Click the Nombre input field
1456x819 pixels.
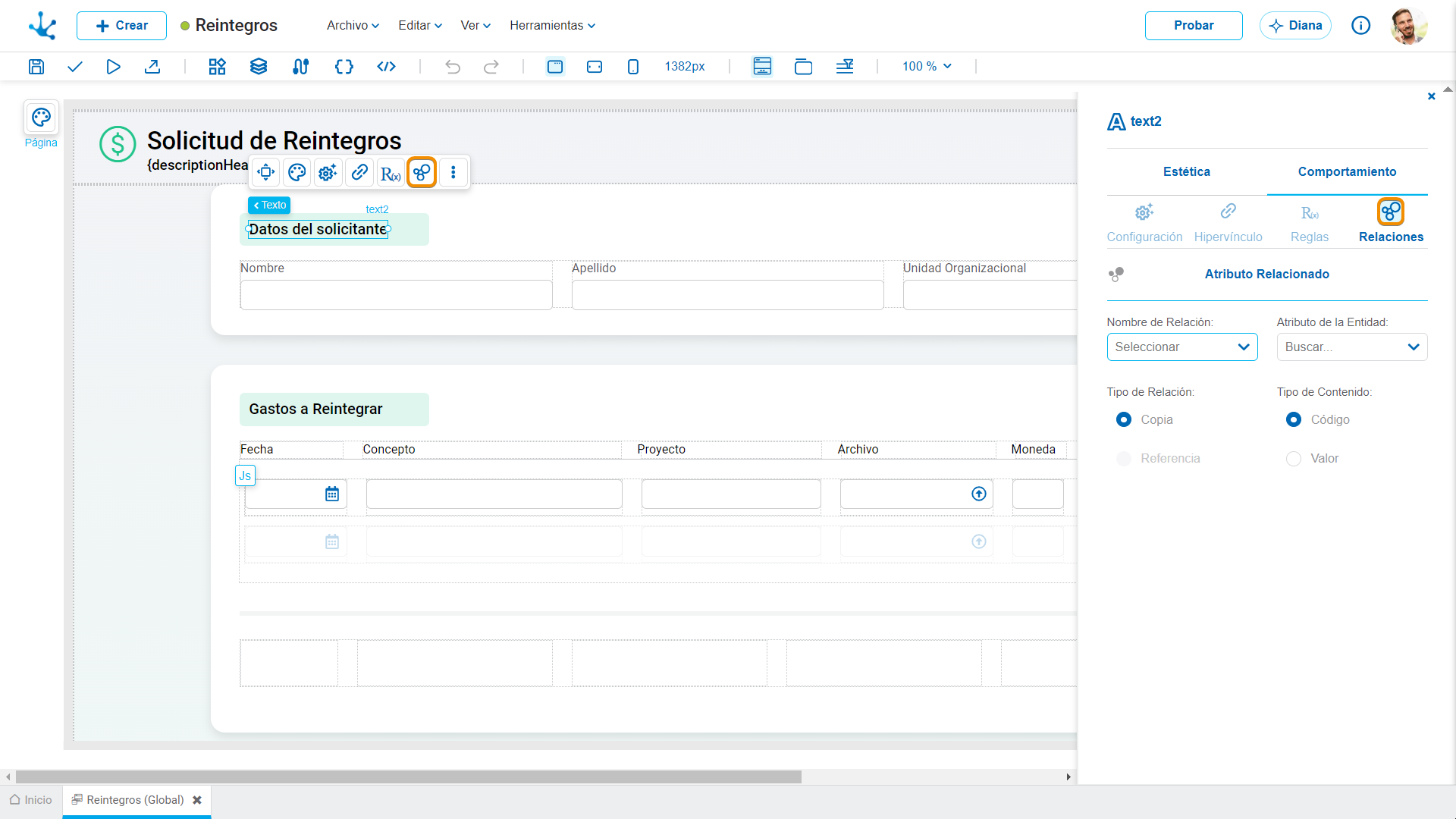point(397,295)
